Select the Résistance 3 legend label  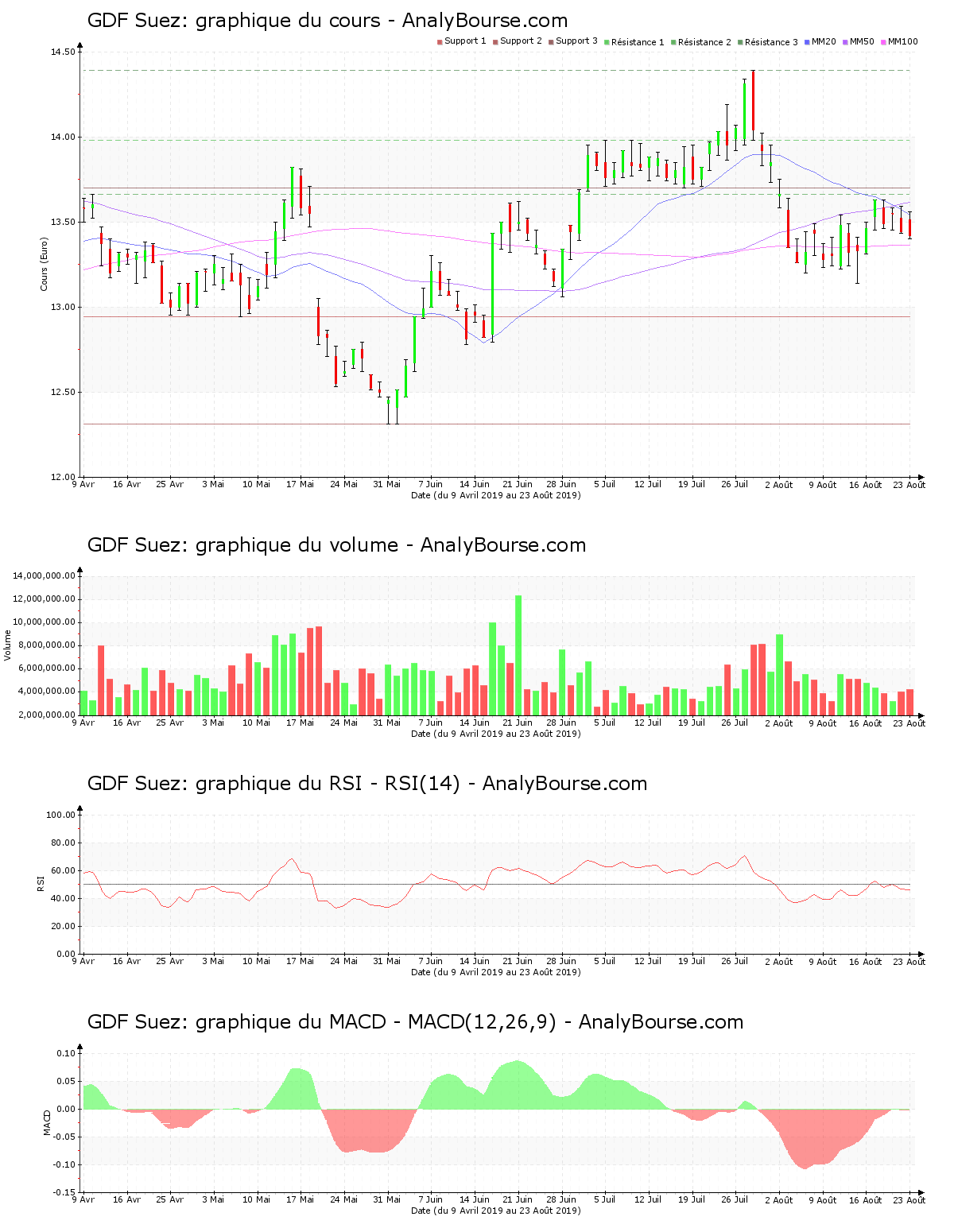pyautogui.click(x=771, y=42)
